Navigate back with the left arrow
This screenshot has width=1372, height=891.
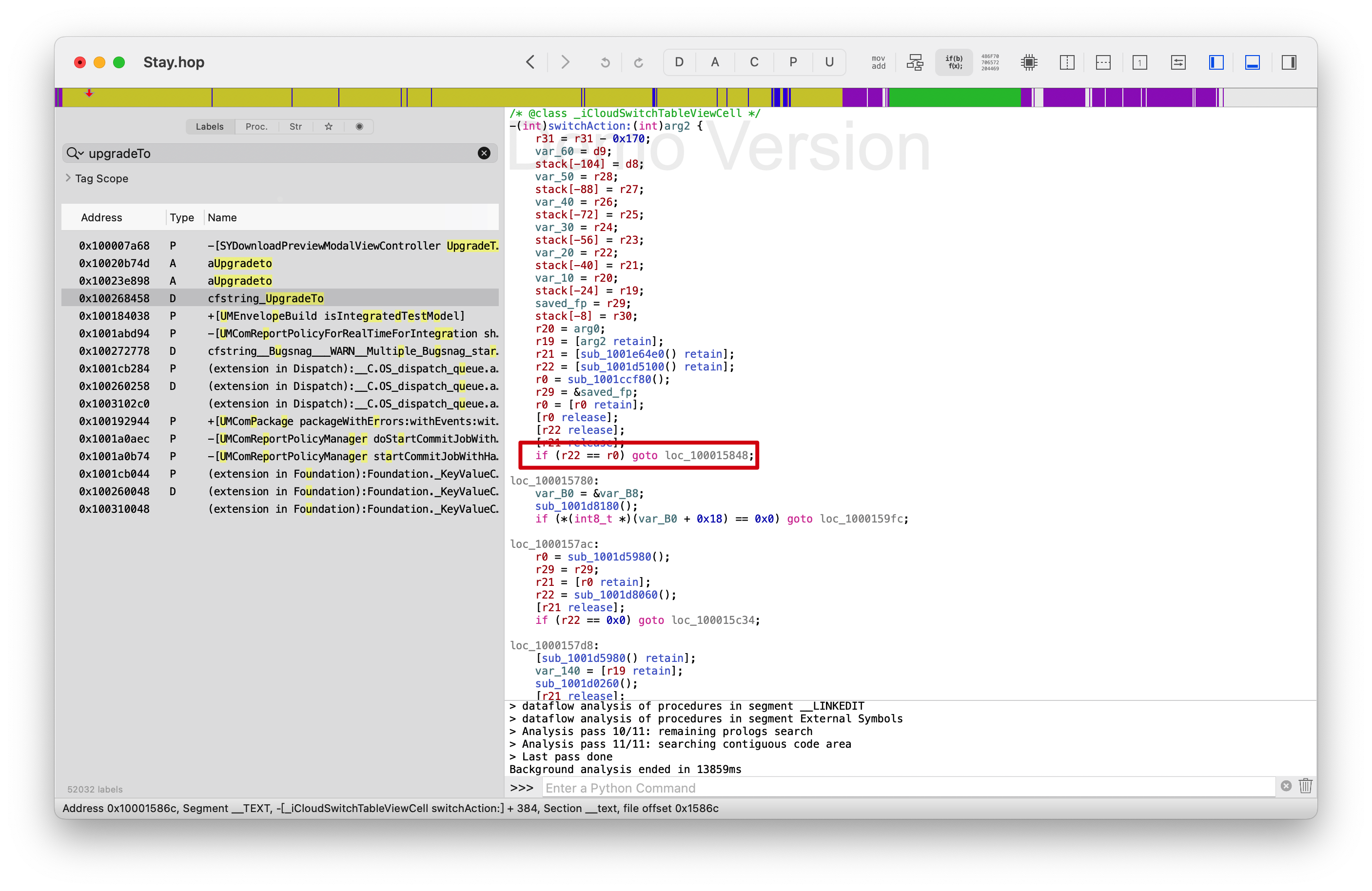(x=530, y=62)
